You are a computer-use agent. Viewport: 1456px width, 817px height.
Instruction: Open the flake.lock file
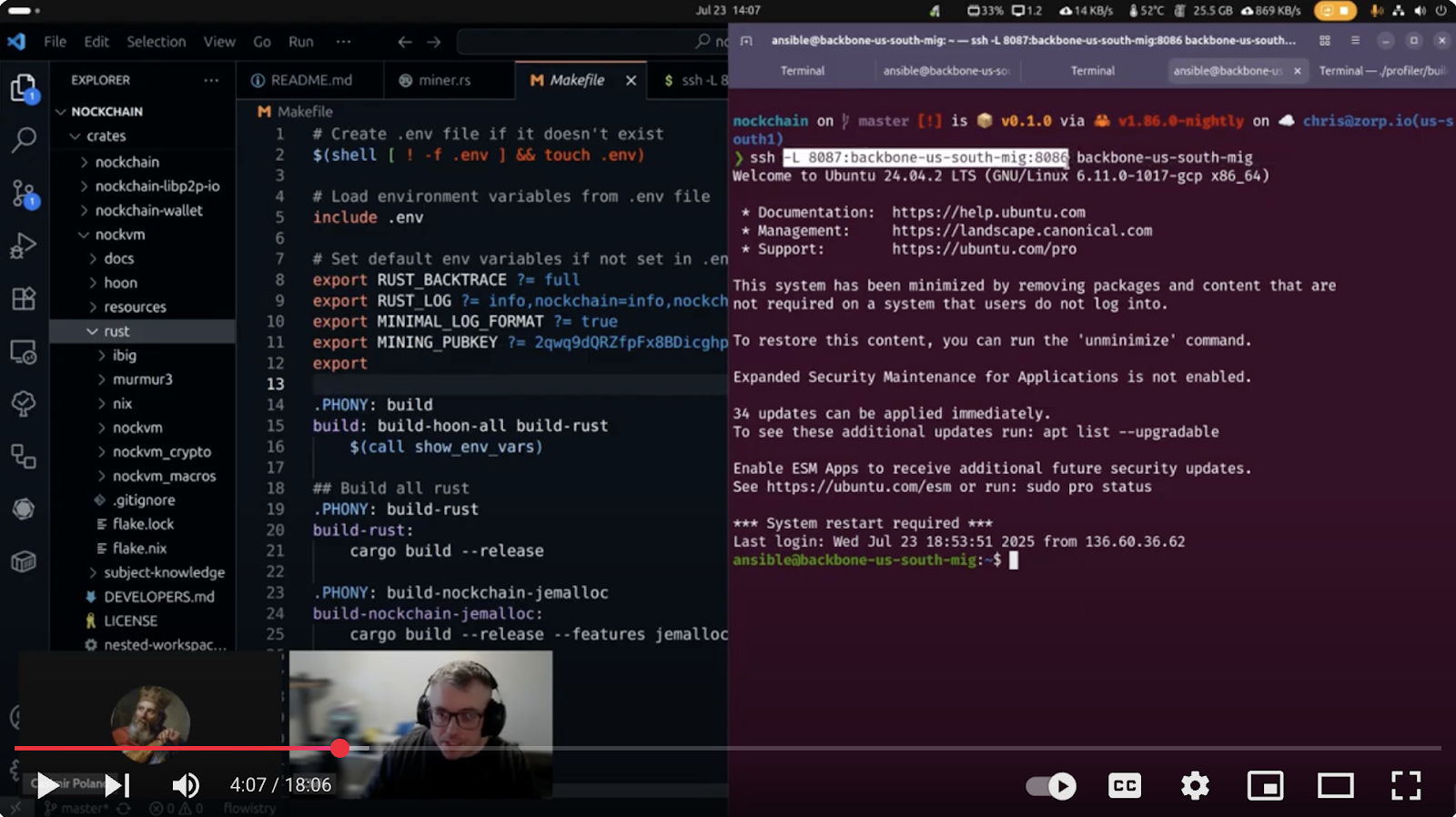143,524
